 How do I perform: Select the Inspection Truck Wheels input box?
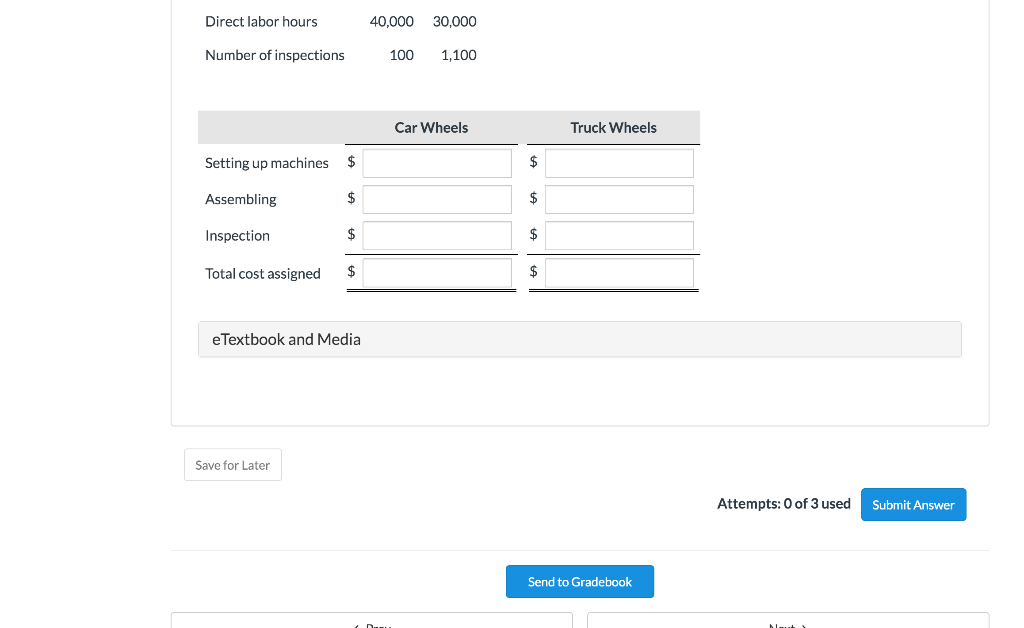pyautogui.click(x=619, y=236)
